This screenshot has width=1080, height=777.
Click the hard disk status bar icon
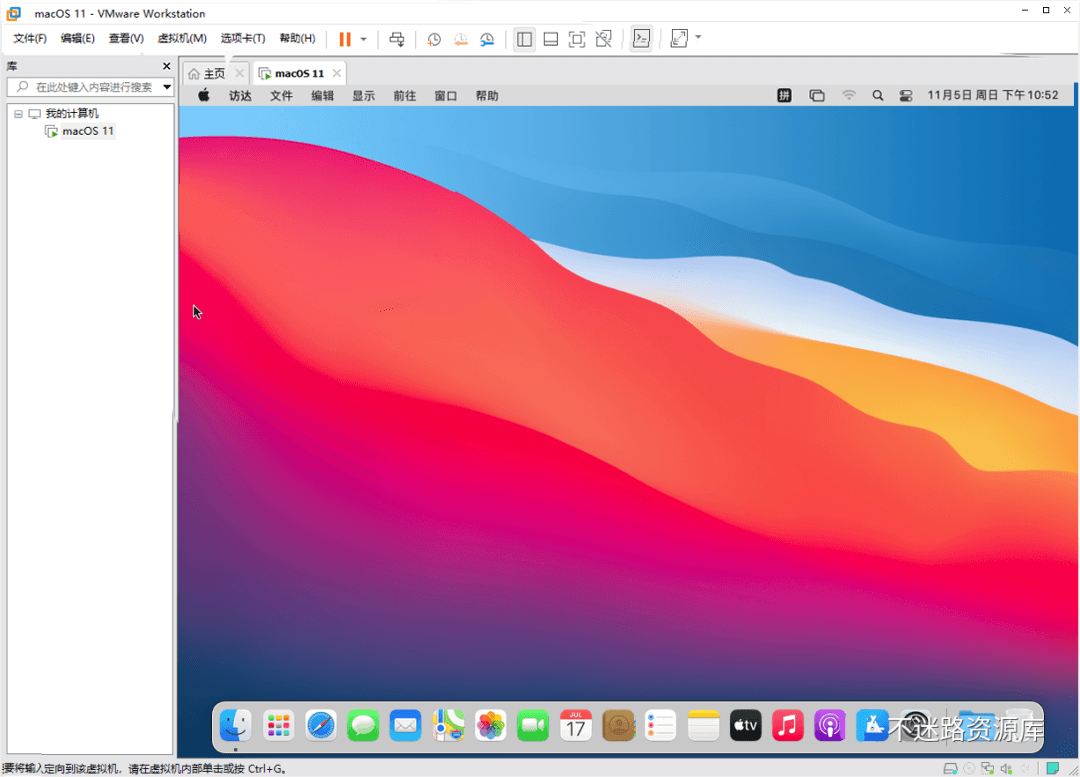coord(951,769)
